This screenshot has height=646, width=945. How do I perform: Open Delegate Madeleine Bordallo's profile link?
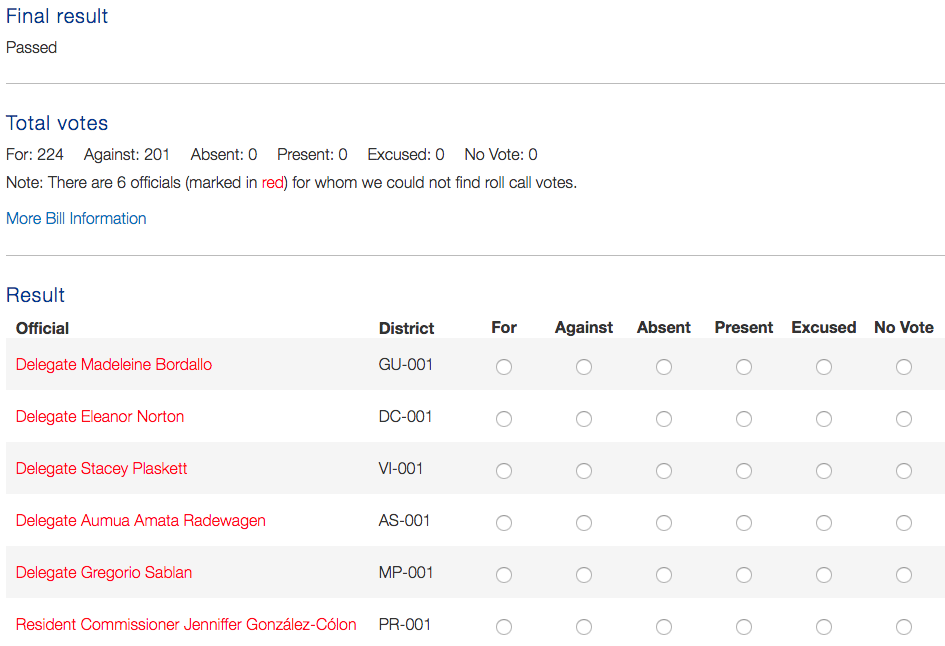(114, 364)
